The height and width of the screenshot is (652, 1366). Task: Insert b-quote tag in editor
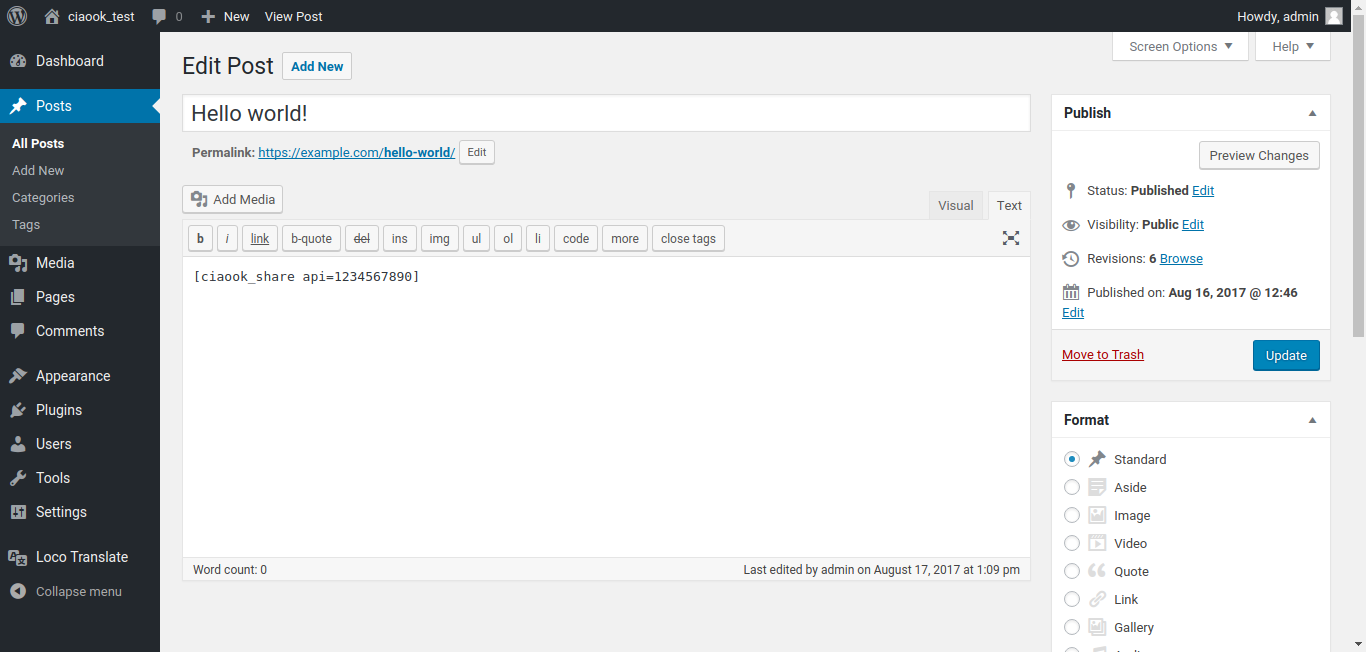311,238
